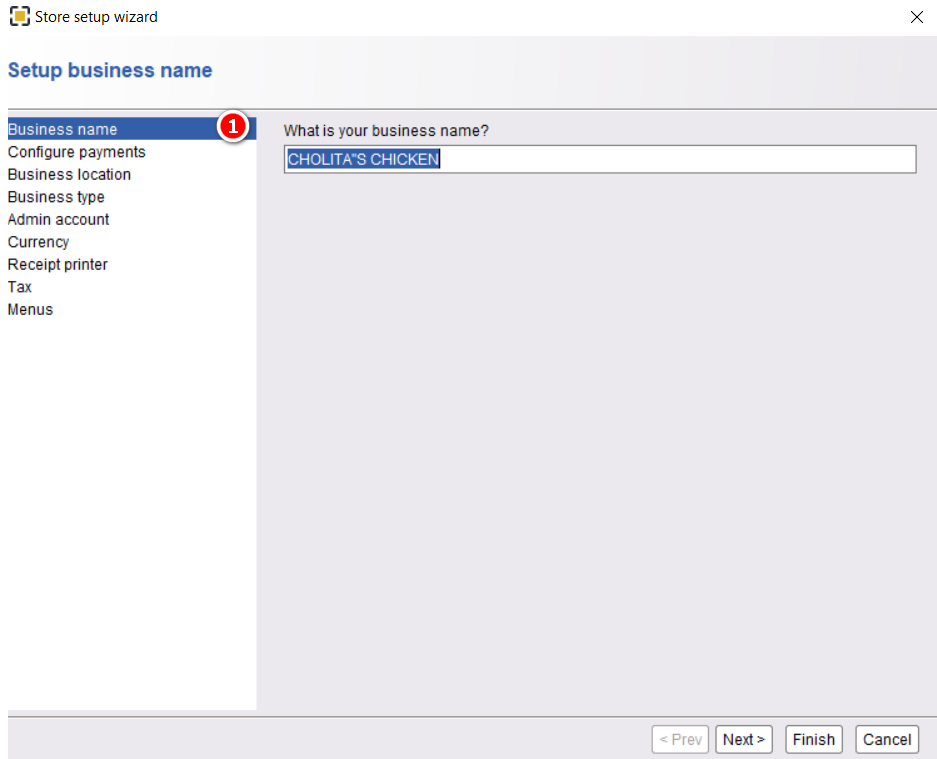Click the business name text field
This screenshot has height=759, width=937.
600,159
